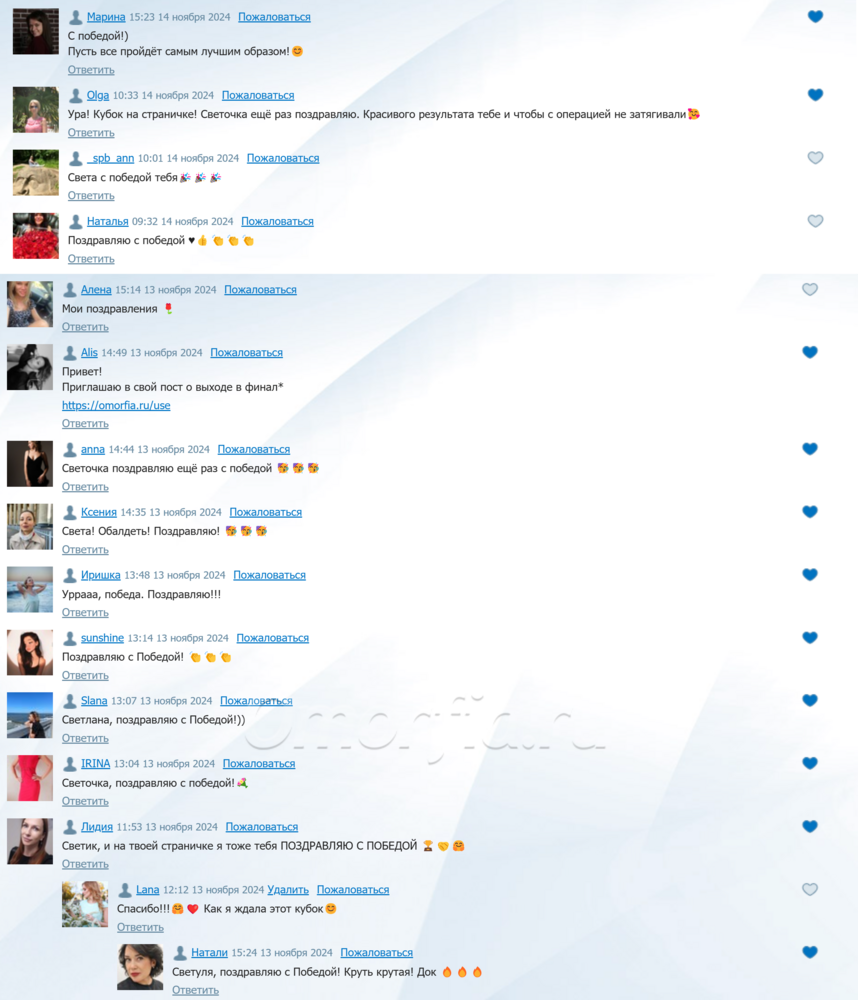Open anna's profile name link
Viewport: 858px width, 1000px height.
coord(92,450)
